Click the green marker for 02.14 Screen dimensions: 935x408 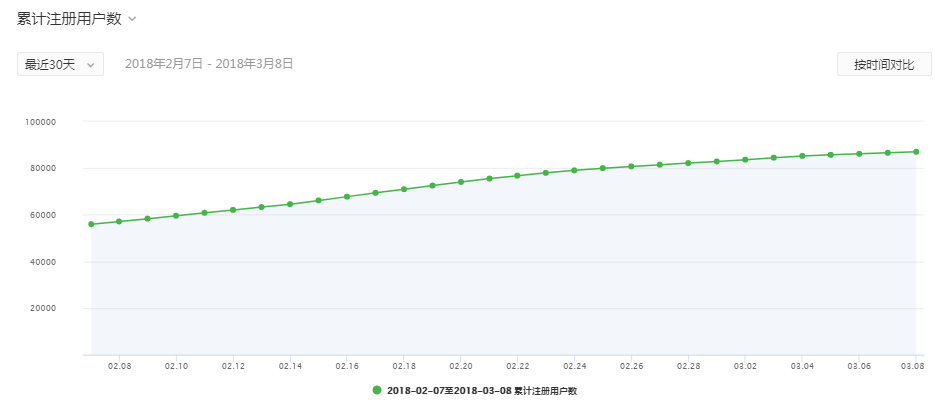[x=290, y=204]
